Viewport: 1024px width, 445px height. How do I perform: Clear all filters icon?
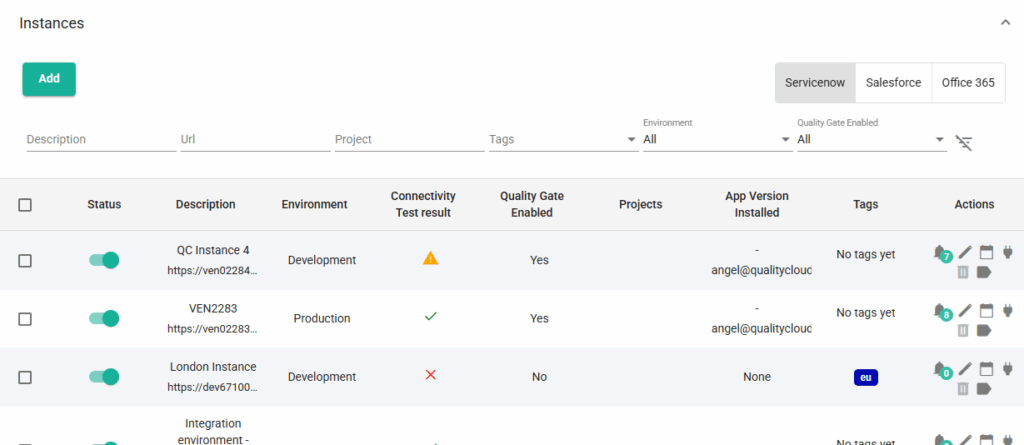click(964, 143)
